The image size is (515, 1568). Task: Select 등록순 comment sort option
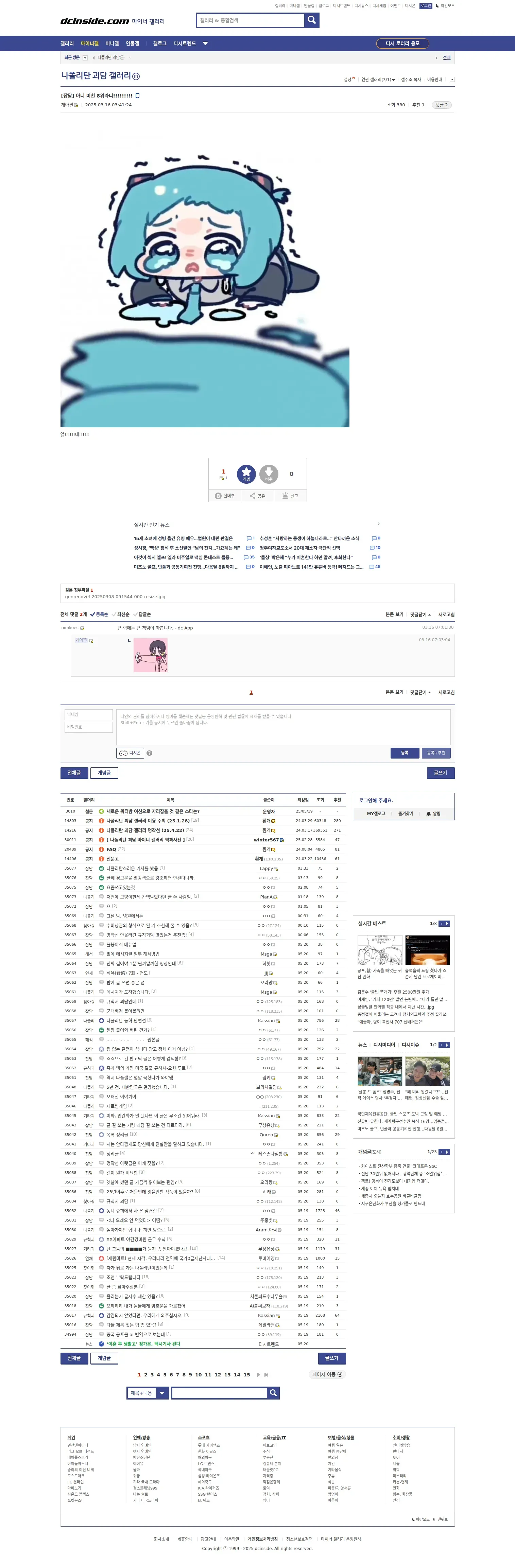99,614
